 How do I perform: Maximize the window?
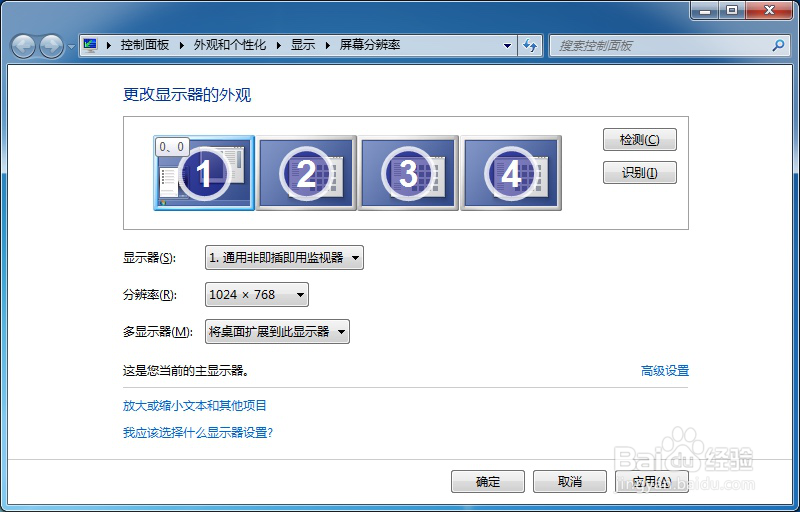click(x=732, y=10)
